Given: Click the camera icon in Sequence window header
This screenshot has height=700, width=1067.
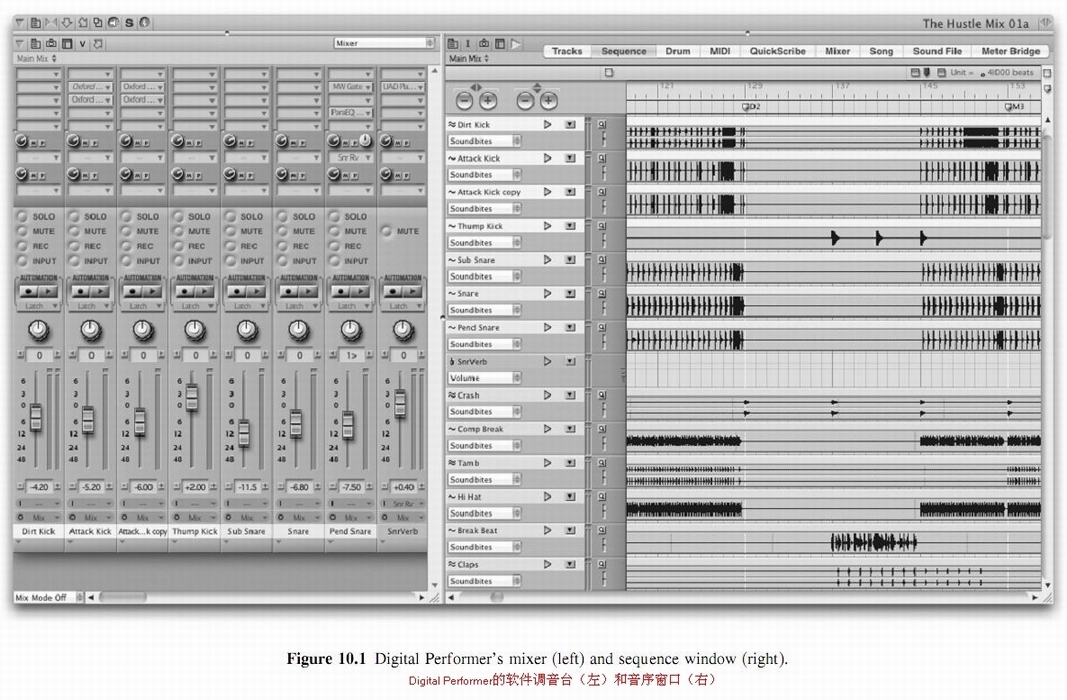Looking at the screenshot, I should [x=484, y=44].
